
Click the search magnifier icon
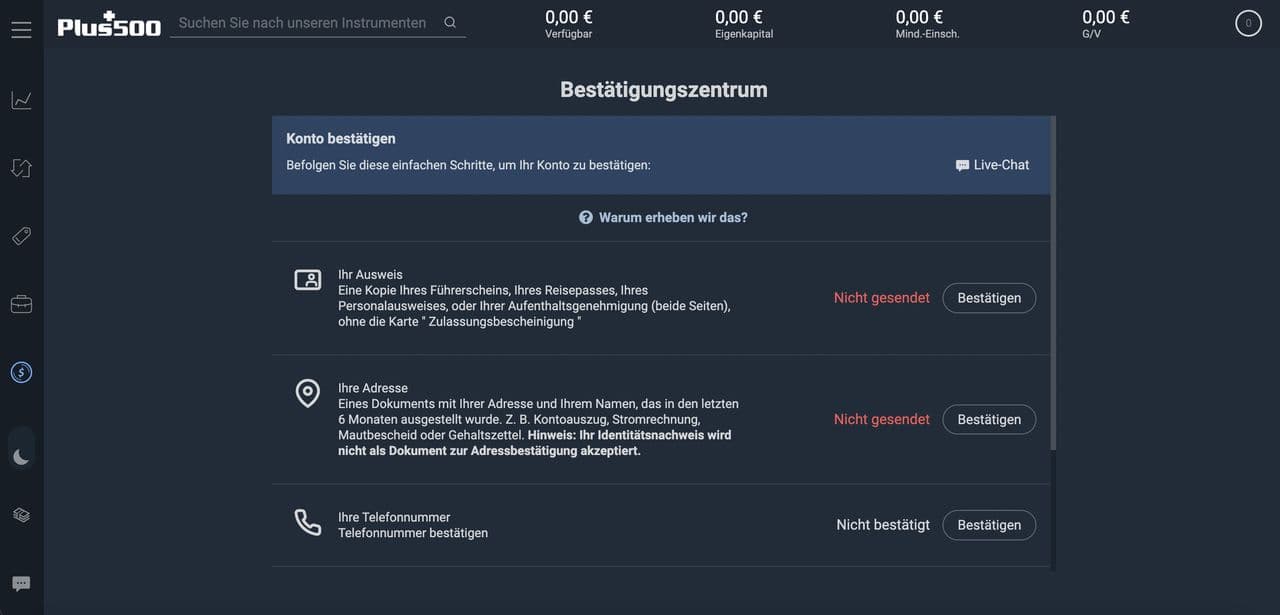pyautogui.click(x=450, y=22)
